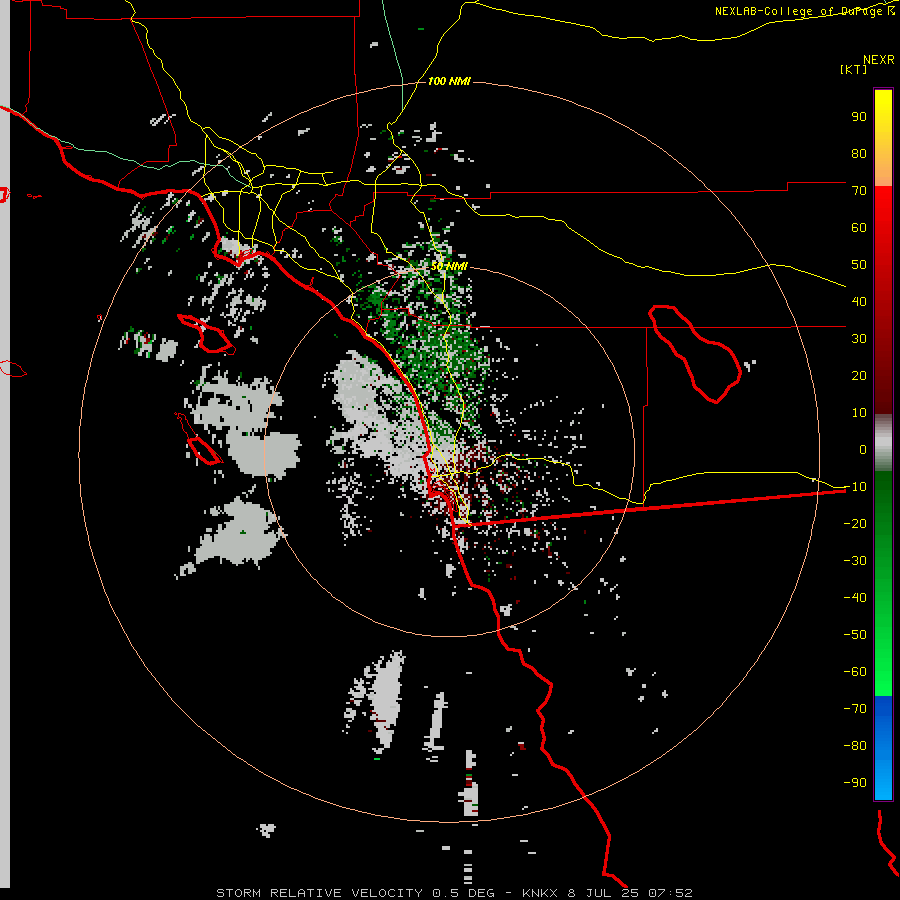Click the 50 value on the velocity scale
The width and height of the screenshot is (900, 900).
[859, 265]
